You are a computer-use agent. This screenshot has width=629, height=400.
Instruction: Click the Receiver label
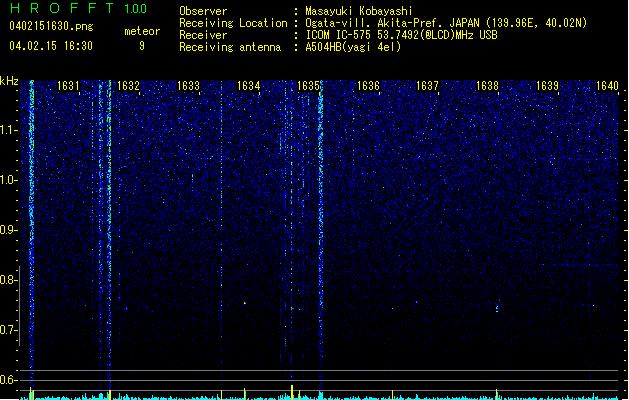203,35
